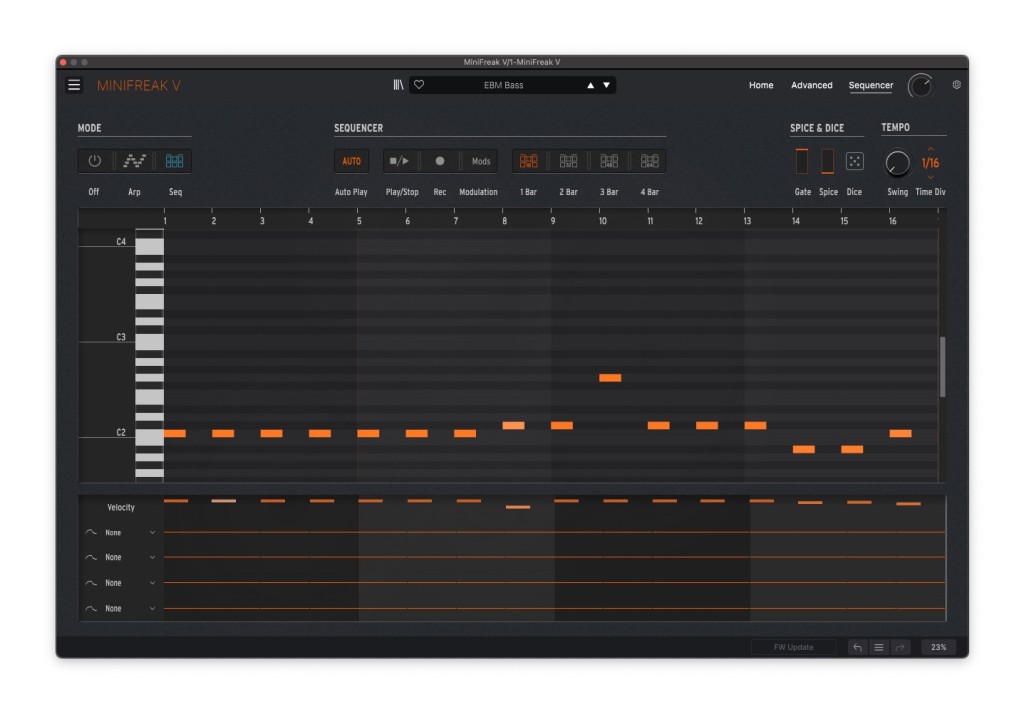Select the next preset with down arrow
Image resolution: width=1024 pixels, height=714 pixels.
coord(606,85)
